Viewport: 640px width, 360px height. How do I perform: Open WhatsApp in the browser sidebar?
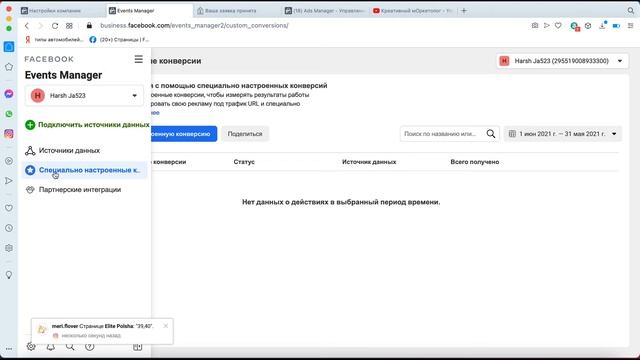point(9,114)
